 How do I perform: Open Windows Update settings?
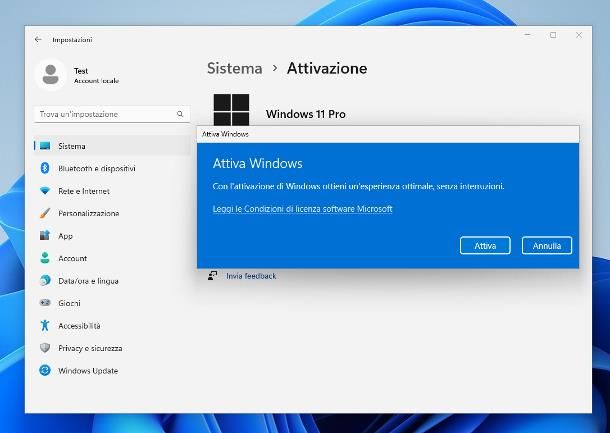tap(112, 371)
